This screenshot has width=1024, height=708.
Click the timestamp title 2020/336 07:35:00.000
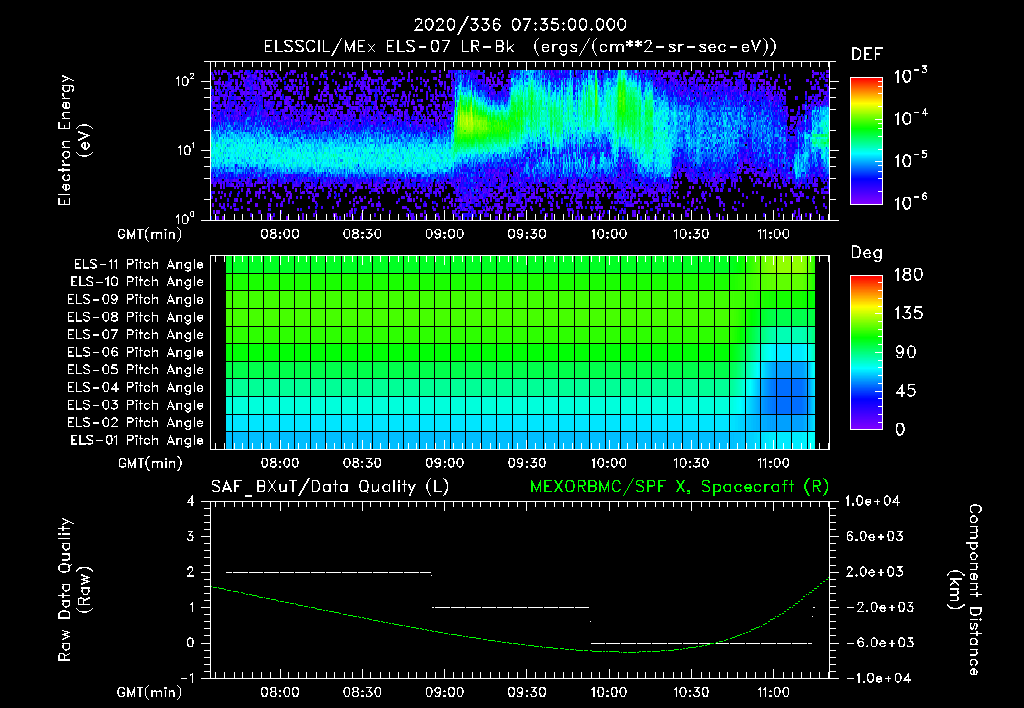tap(520, 25)
